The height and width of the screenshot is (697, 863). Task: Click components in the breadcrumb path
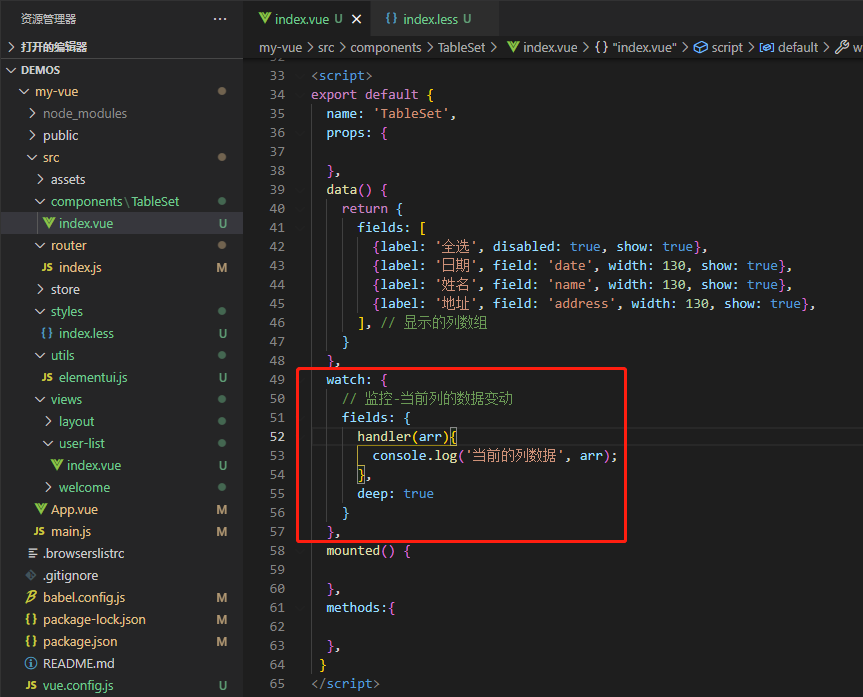click(x=386, y=48)
